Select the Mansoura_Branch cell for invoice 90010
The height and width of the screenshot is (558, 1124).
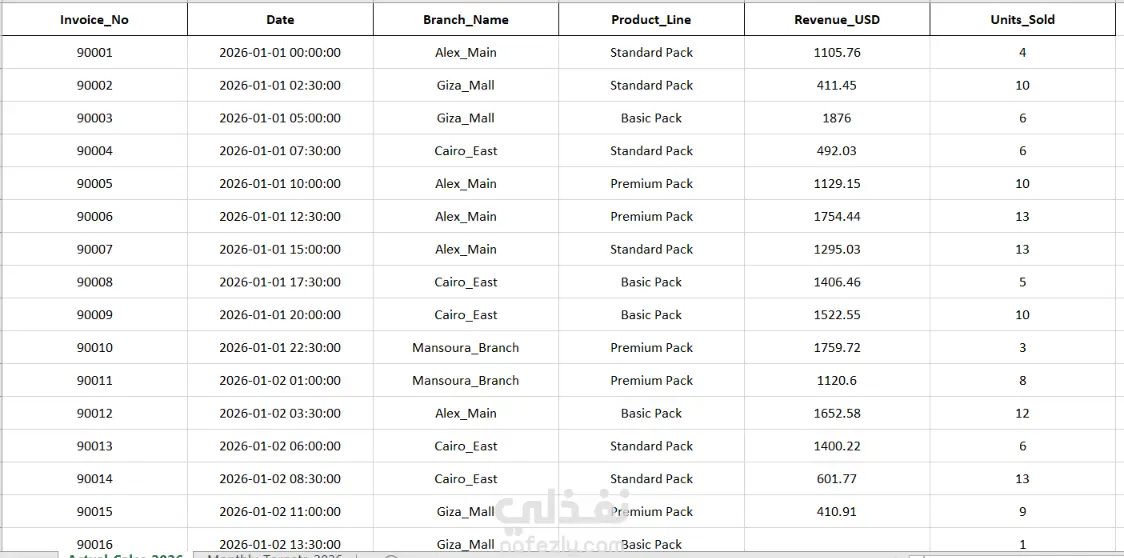click(x=466, y=348)
